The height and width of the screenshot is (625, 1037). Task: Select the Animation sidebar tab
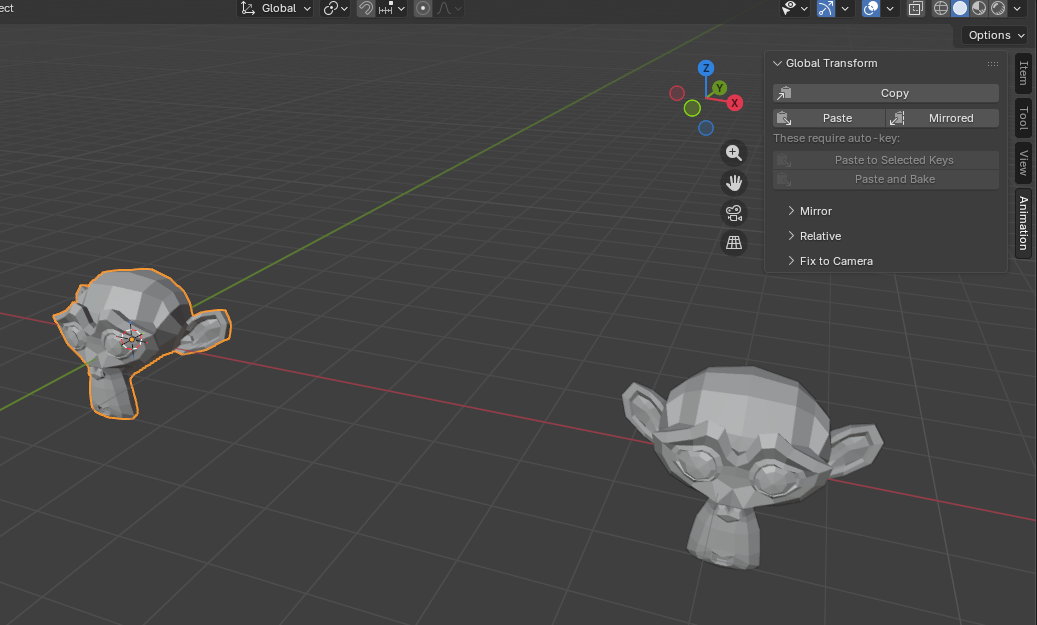click(x=1023, y=223)
